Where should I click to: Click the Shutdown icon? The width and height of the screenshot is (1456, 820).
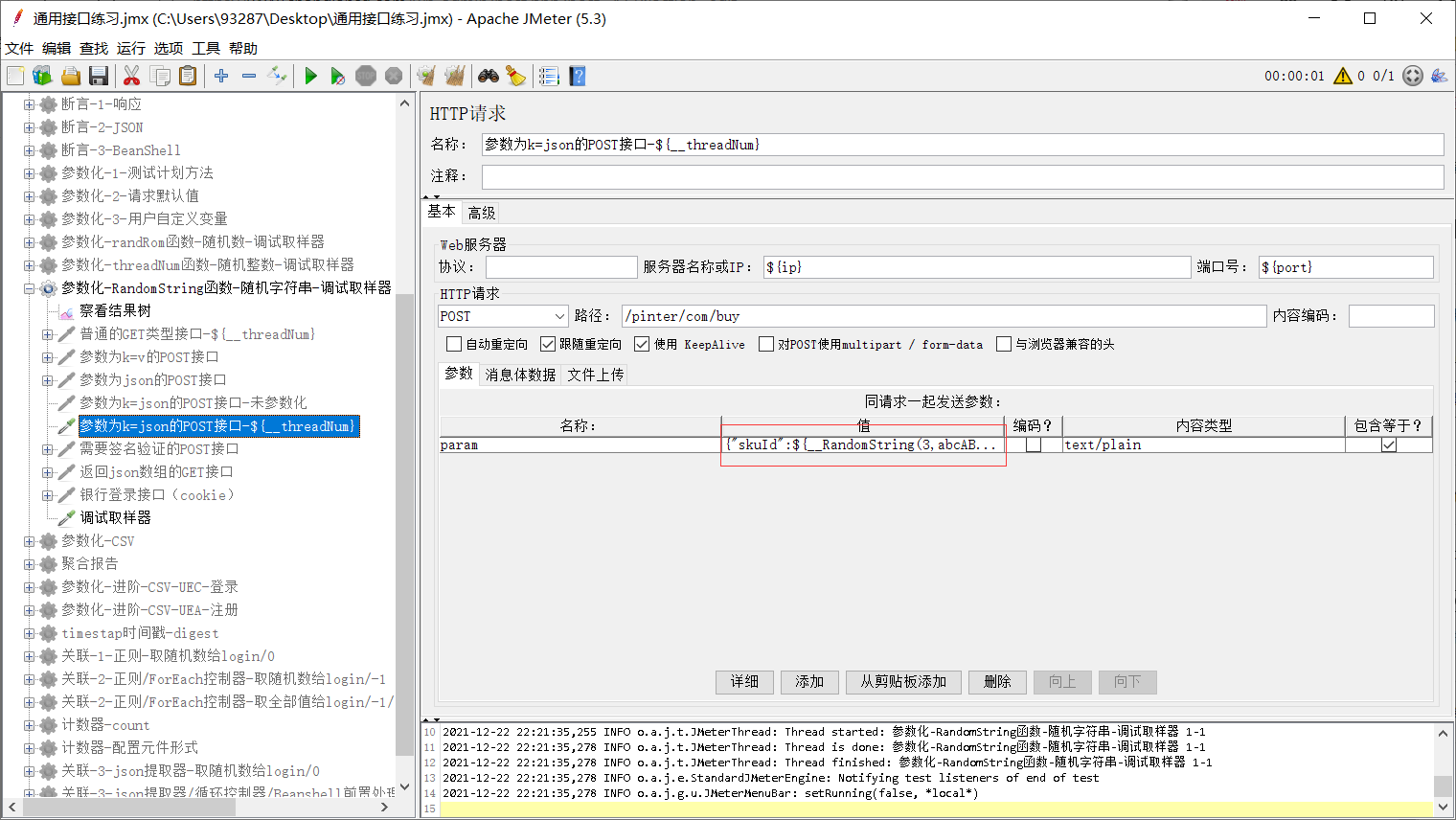394,76
